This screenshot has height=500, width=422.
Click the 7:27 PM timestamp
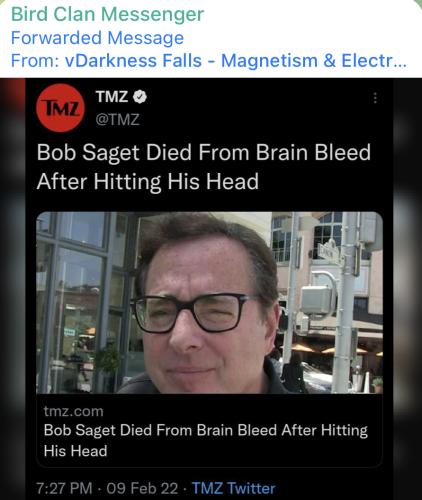tap(64, 488)
